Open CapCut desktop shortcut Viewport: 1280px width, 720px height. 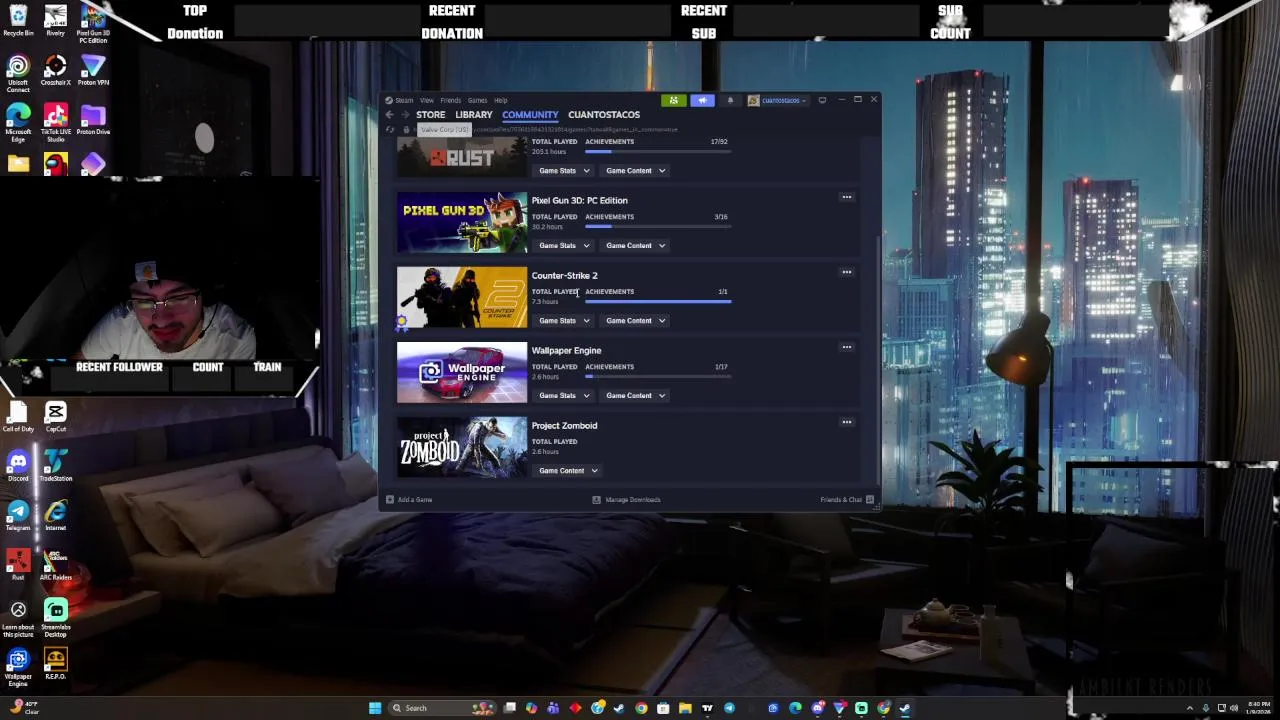55,416
